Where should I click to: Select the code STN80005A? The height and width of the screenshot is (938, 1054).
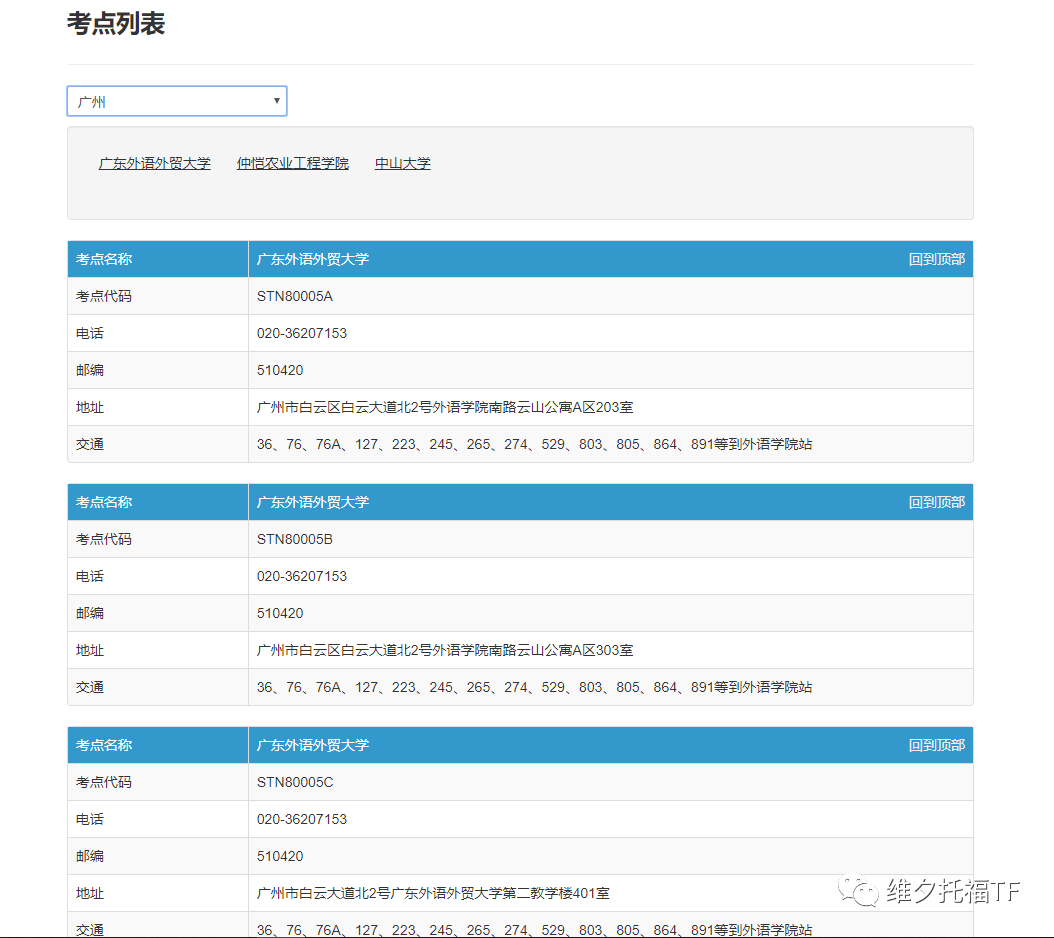pos(294,297)
